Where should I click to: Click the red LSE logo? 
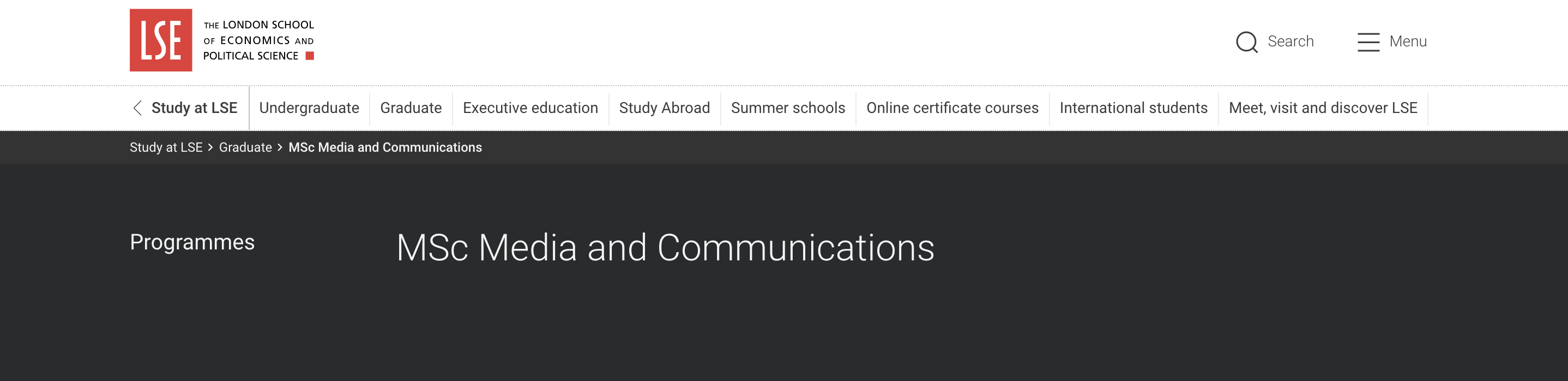161,40
